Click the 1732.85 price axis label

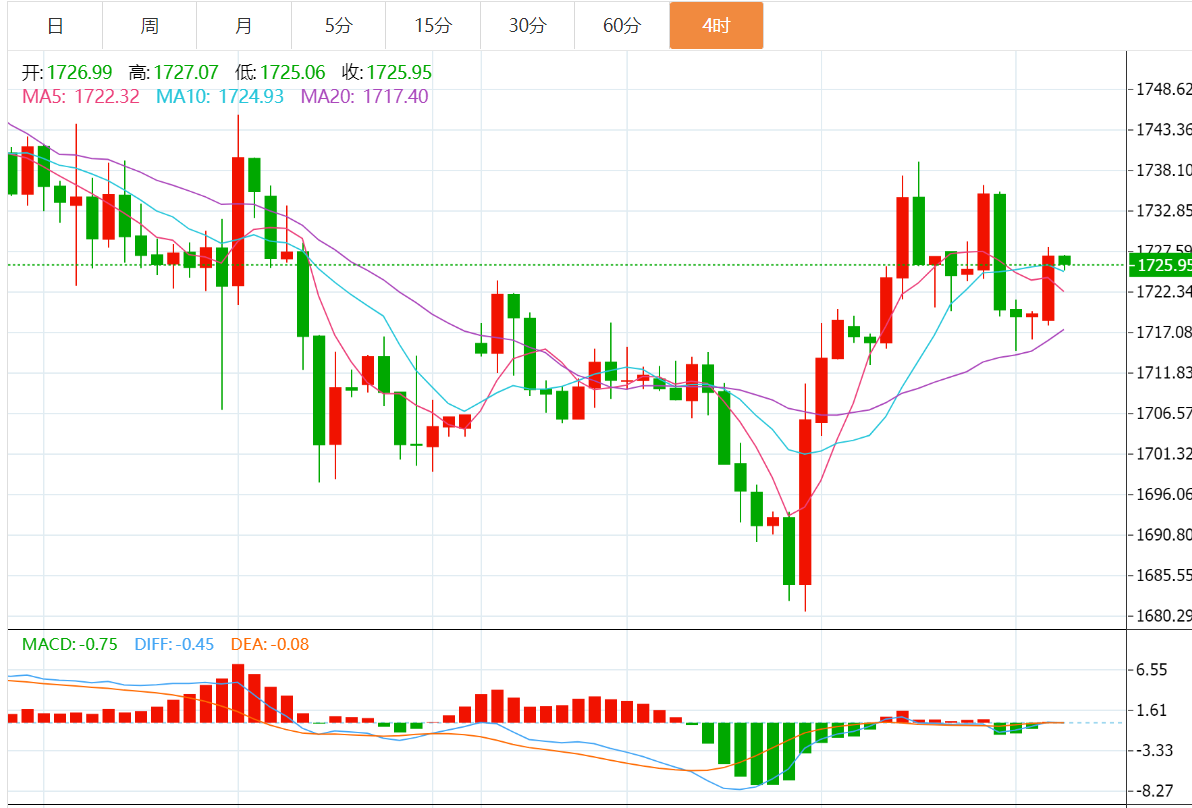(1163, 211)
